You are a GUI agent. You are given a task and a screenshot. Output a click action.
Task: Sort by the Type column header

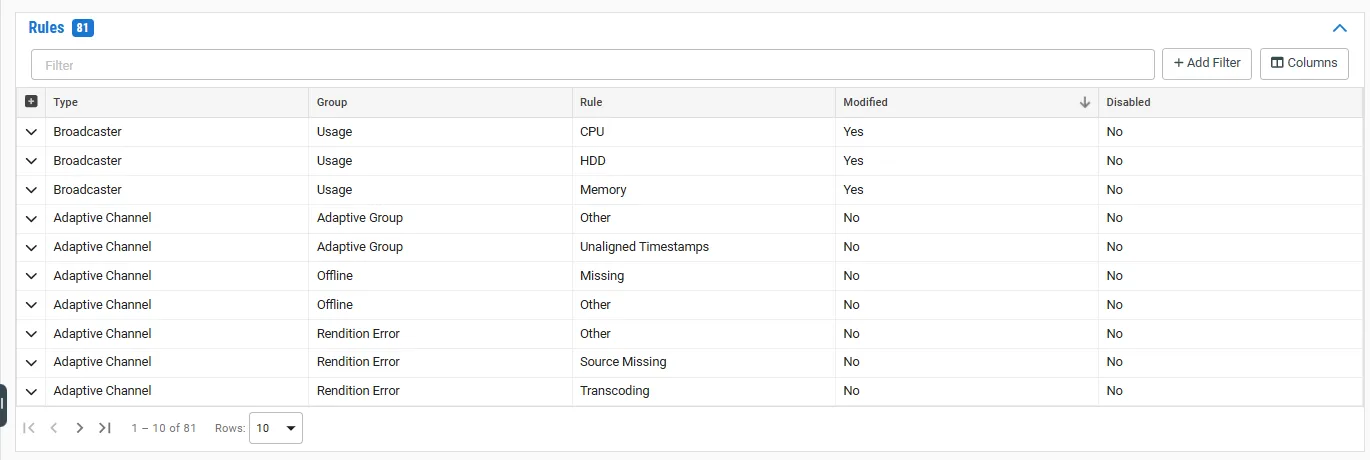pyautogui.click(x=66, y=102)
